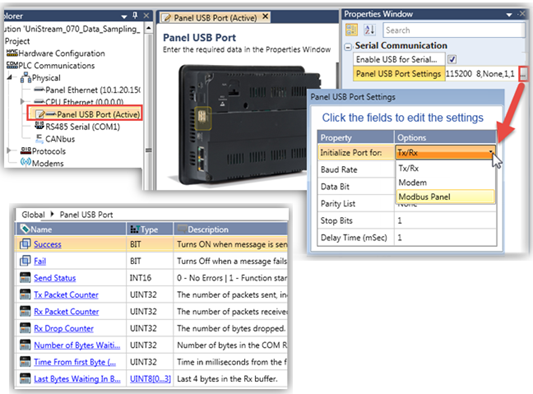Click the Physical node network icon
Viewport: 533px width, 394px height.
tap(25, 78)
